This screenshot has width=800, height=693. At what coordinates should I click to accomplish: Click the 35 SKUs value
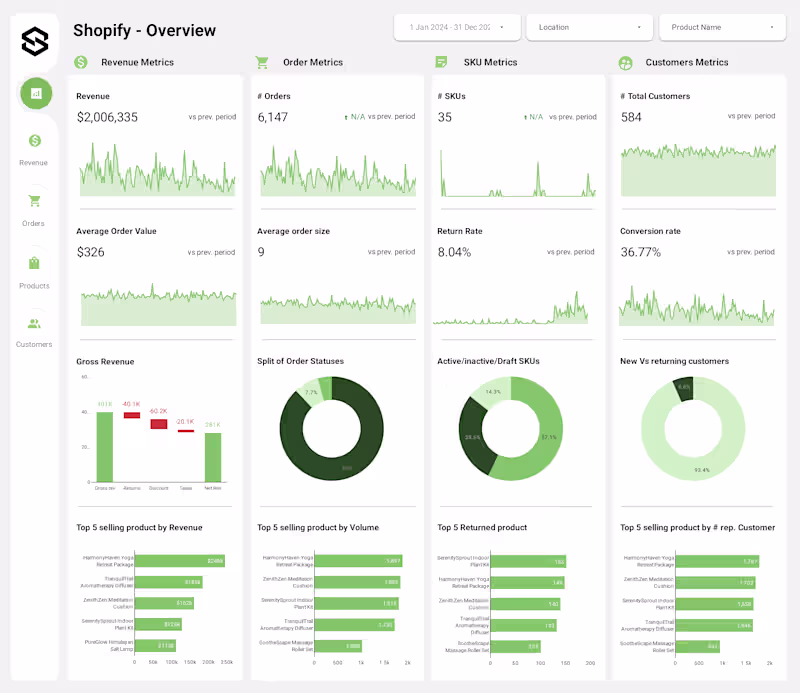[x=444, y=117]
